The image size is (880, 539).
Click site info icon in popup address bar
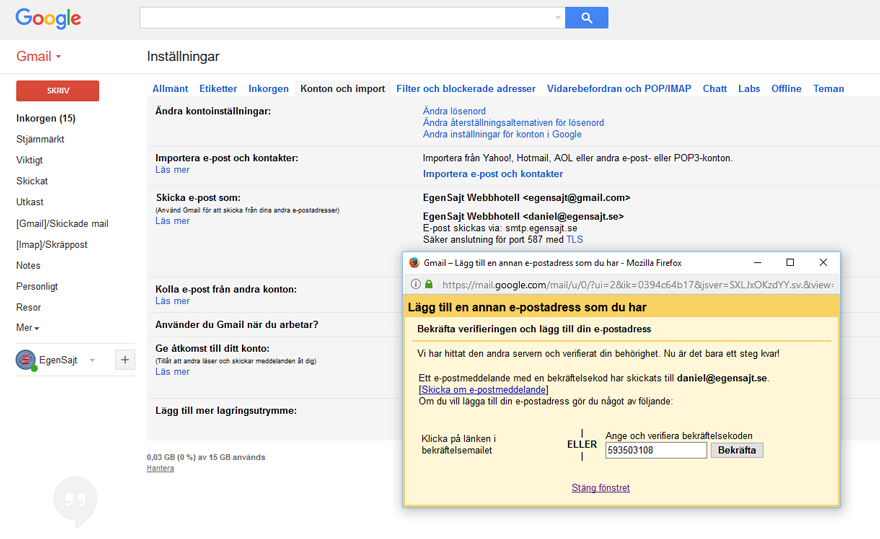coord(415,284)
